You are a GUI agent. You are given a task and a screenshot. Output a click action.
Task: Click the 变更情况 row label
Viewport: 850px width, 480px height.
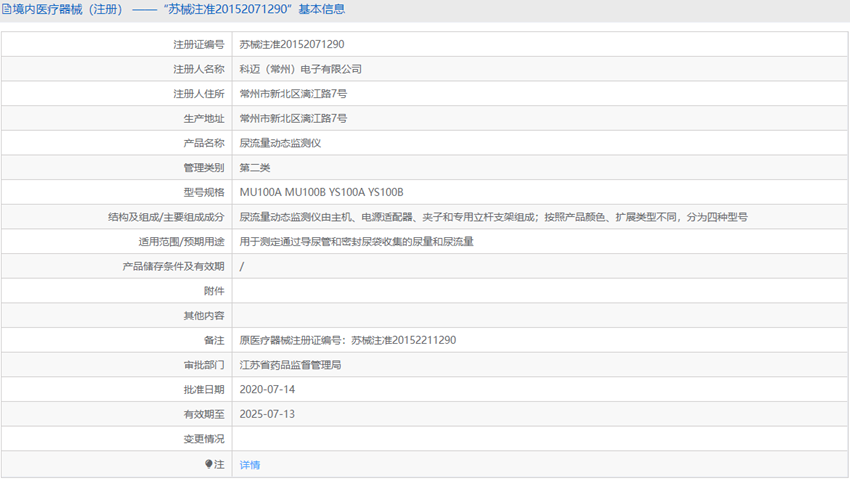pyautogui.click(x=204, y=439)
